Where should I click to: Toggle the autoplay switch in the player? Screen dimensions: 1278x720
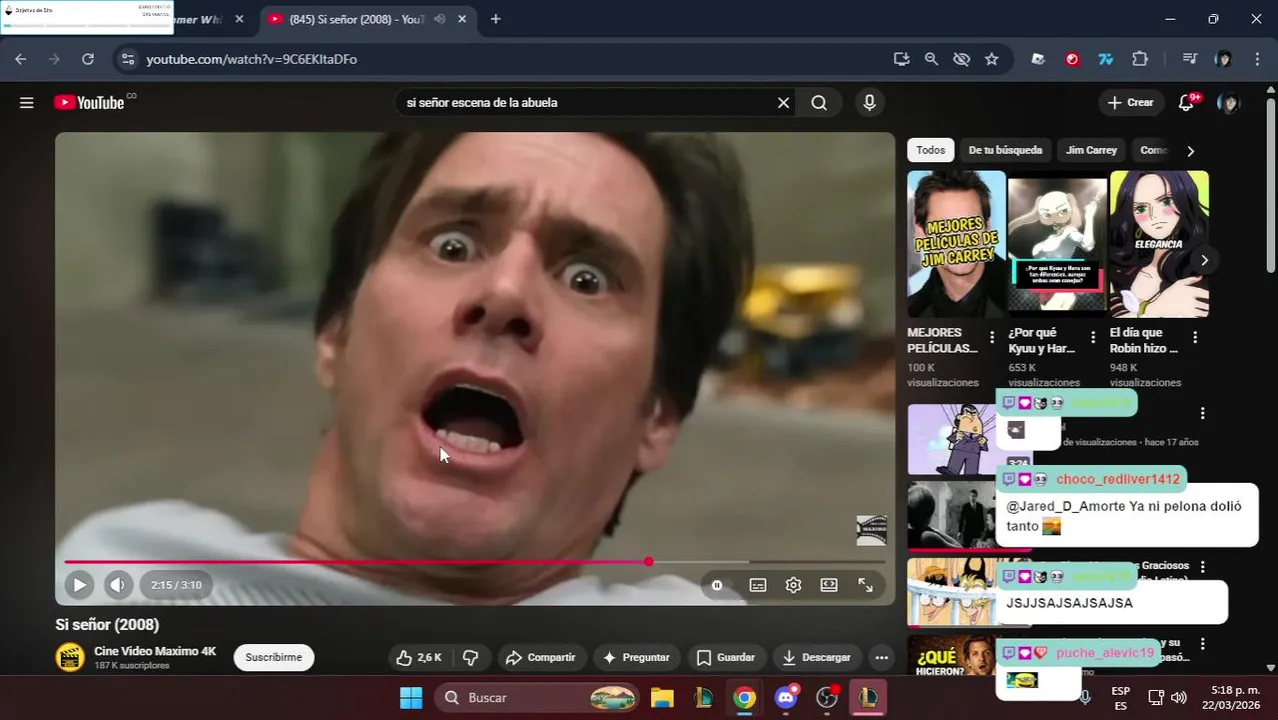tap(717, 585)
